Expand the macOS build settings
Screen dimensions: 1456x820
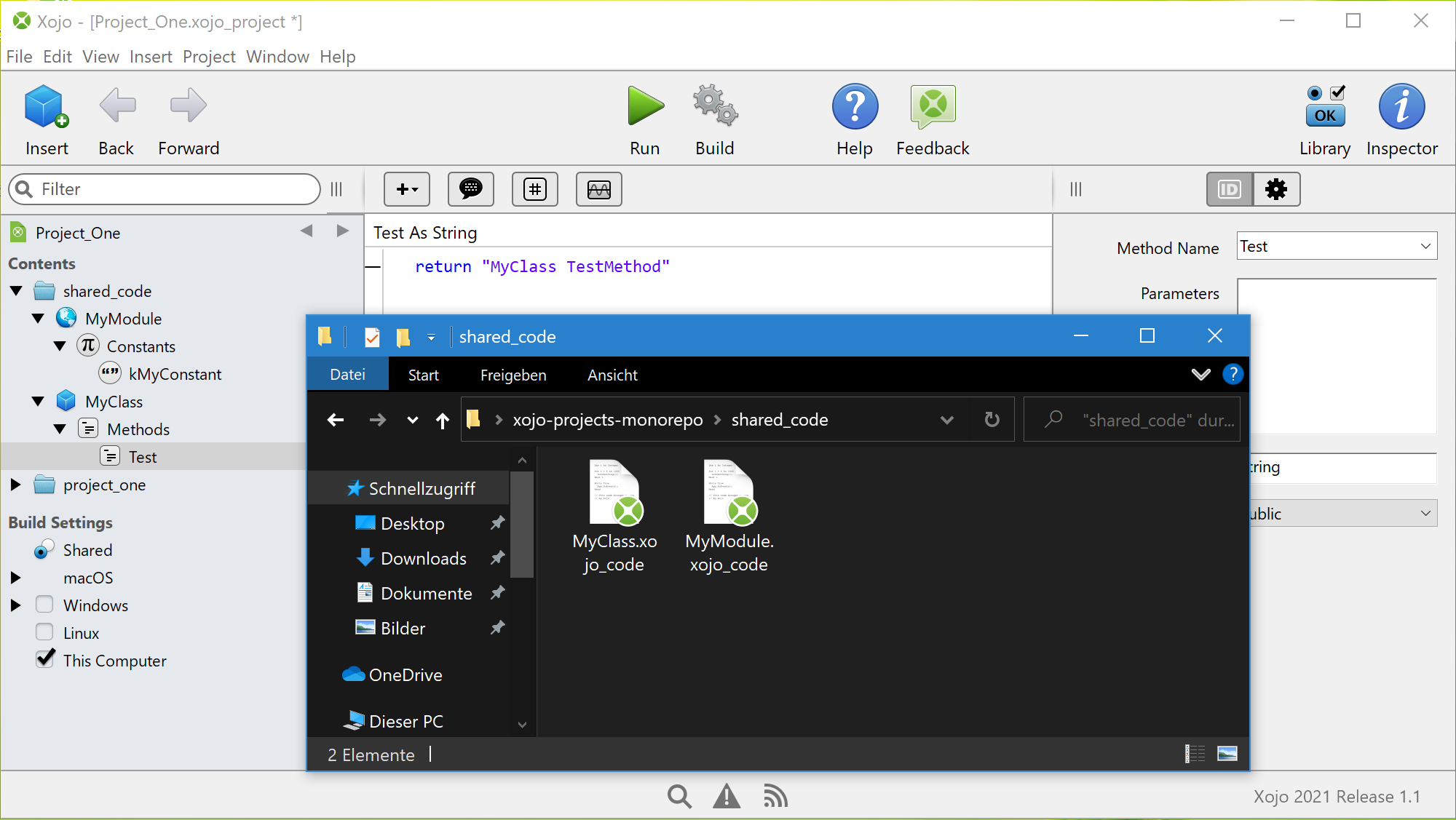click(x=15, y=578)
